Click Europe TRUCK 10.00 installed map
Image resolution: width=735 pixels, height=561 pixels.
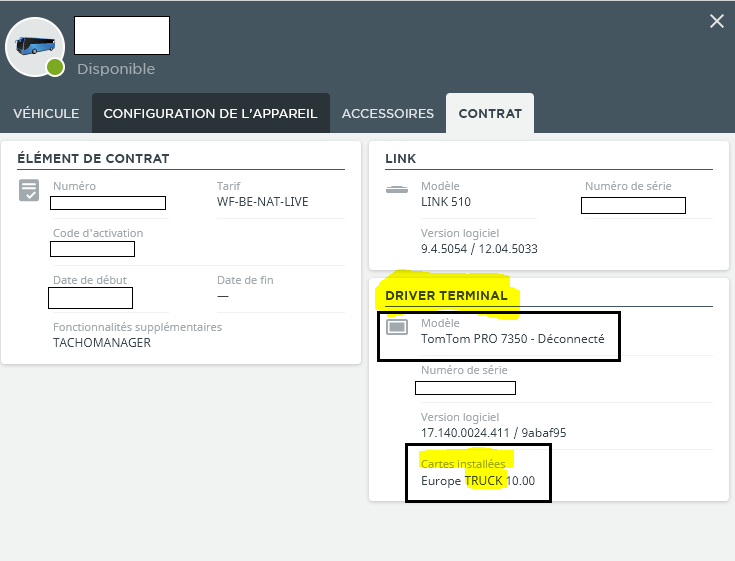478,481
